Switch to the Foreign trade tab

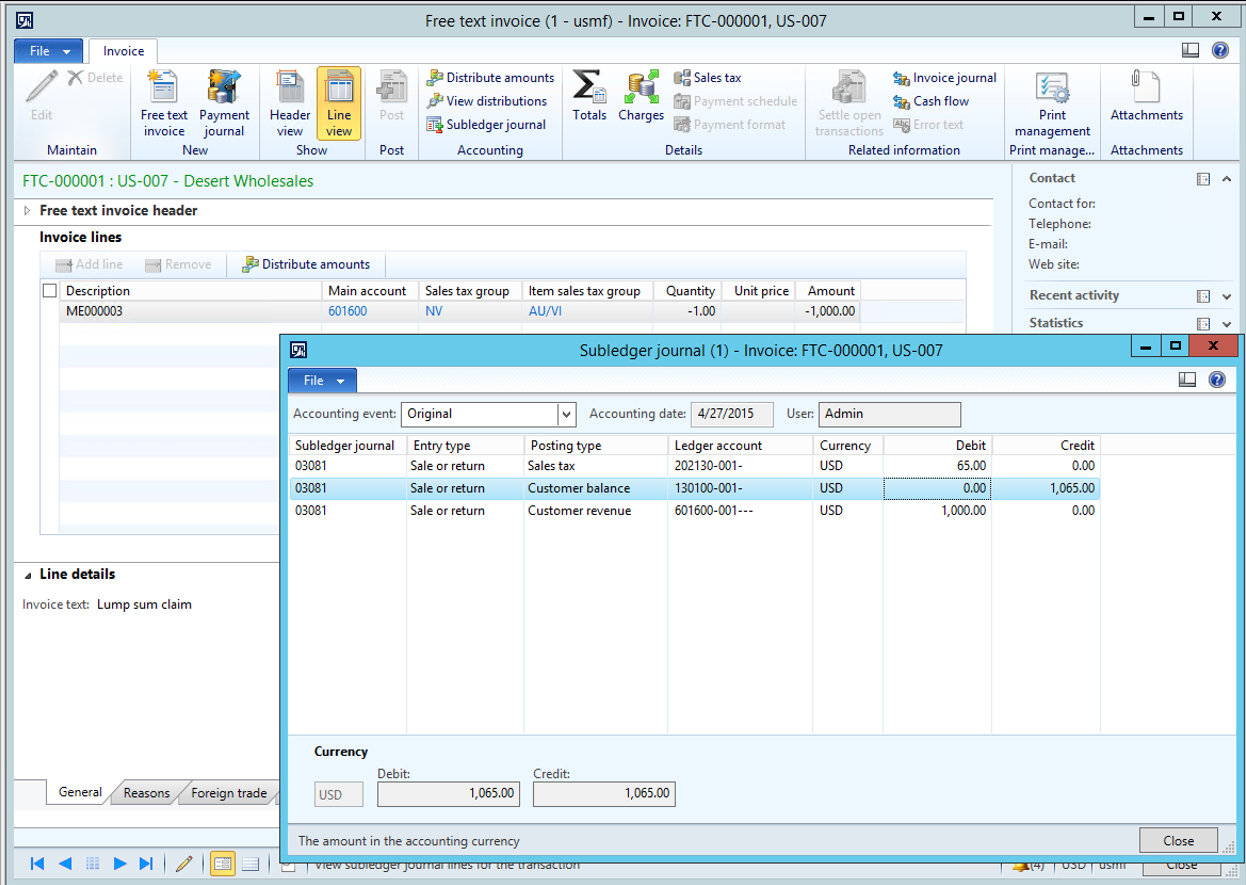(229, 793)
